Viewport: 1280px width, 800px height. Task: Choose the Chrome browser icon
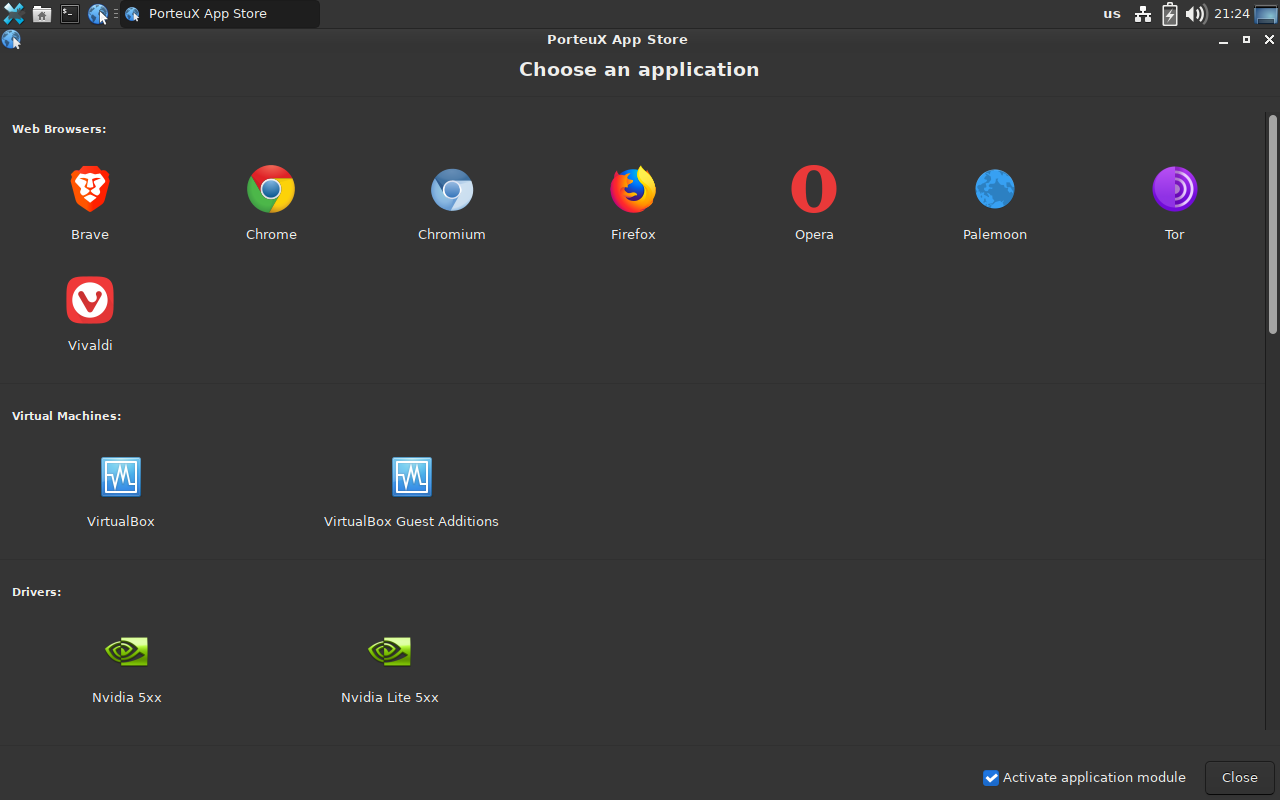271,189
